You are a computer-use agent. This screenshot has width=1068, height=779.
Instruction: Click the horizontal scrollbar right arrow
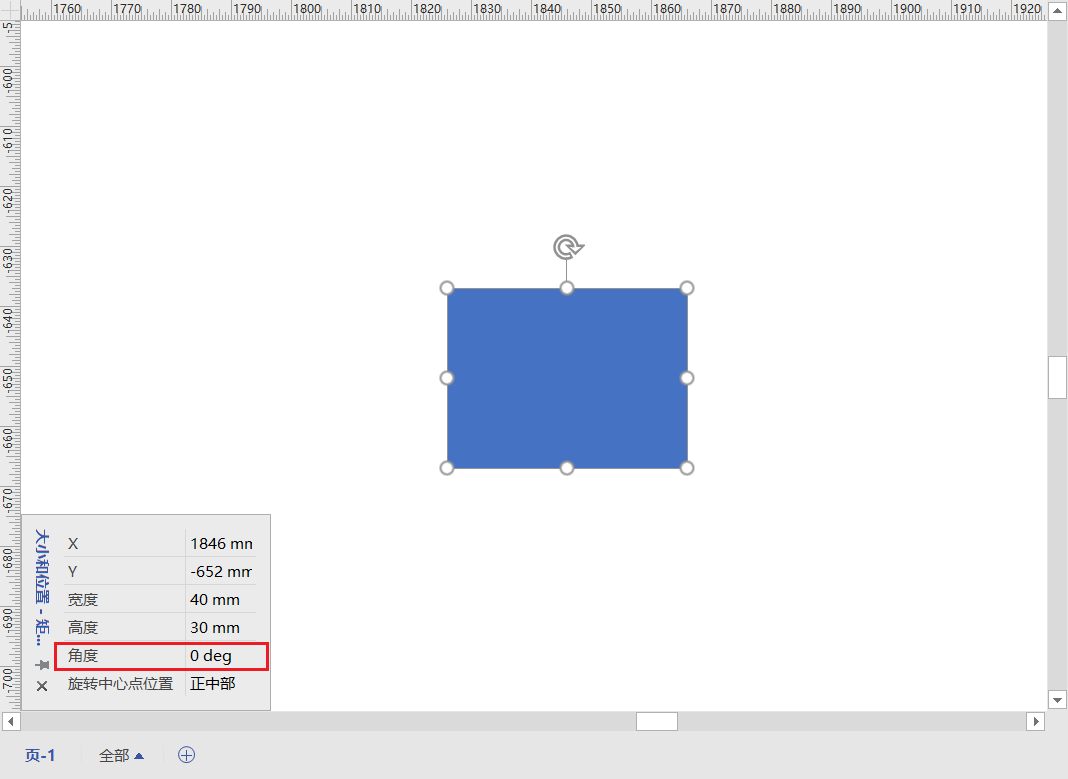[1035, 721]
